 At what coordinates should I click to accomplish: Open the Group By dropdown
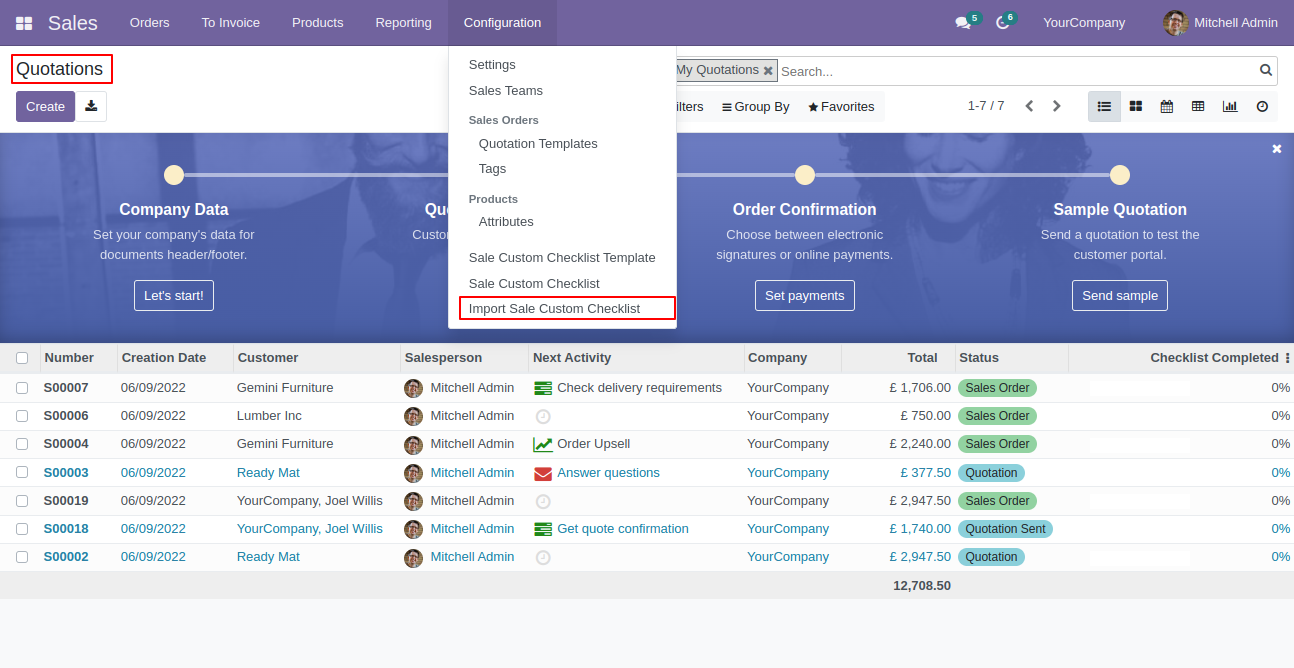click(x=755, y=107)
